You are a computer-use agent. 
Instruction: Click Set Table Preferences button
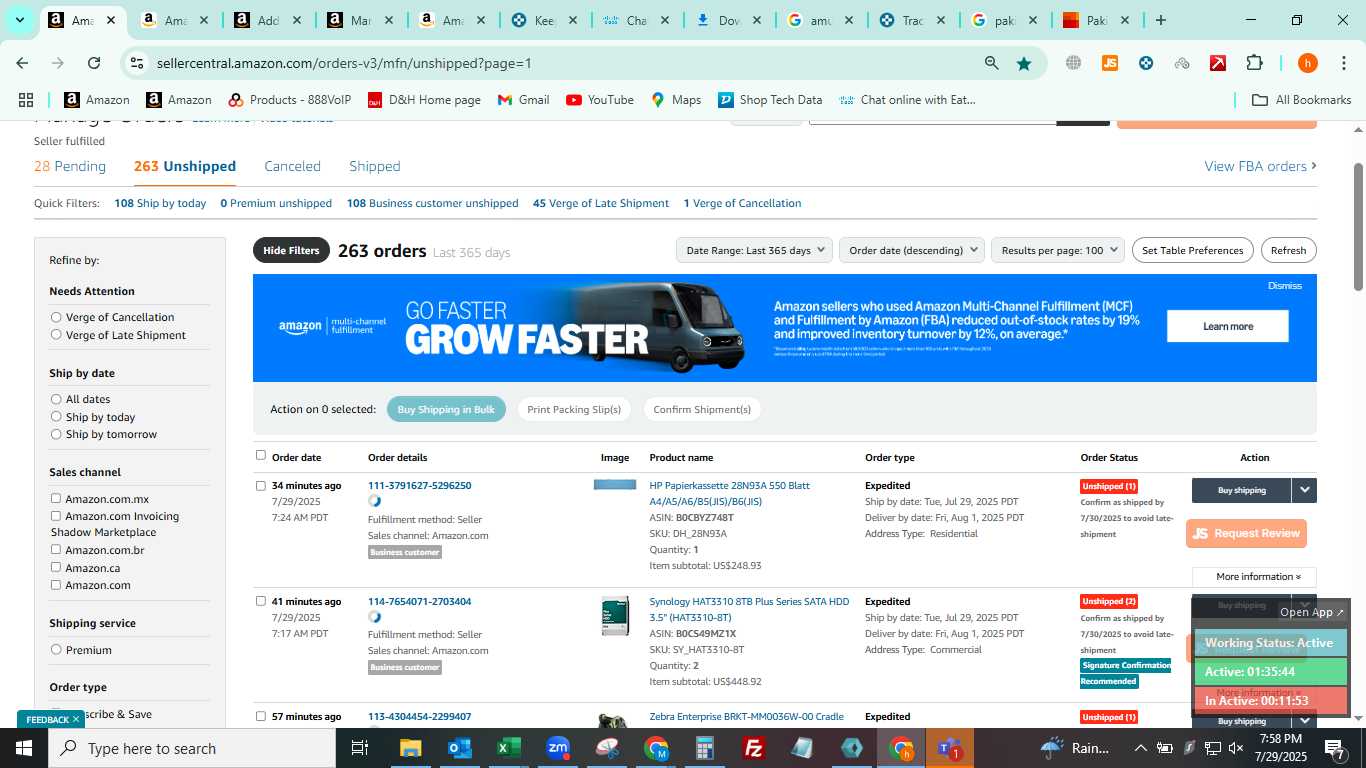click(x=1192, y=250)
